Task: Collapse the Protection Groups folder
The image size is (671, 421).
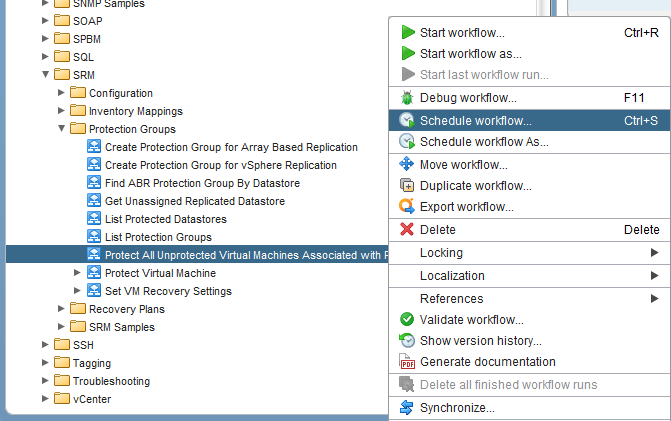Action: pyautogui.click(x=61, y=129)
